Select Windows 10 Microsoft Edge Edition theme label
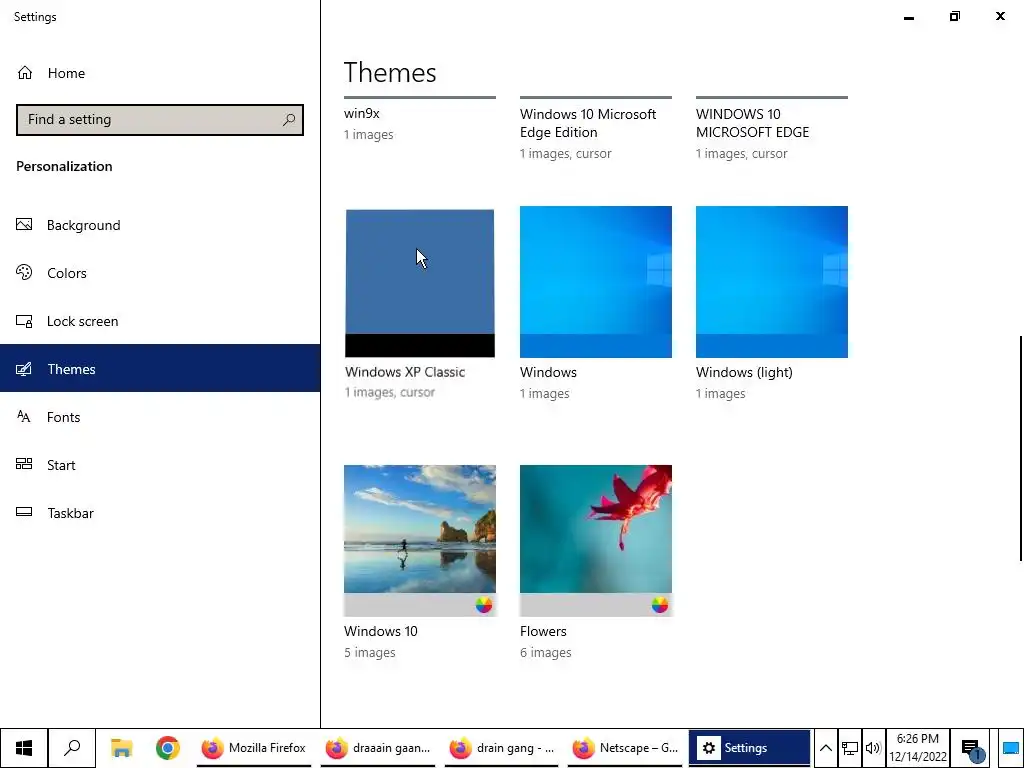This screenshot has height=768, width=1024. pos(588,123)
